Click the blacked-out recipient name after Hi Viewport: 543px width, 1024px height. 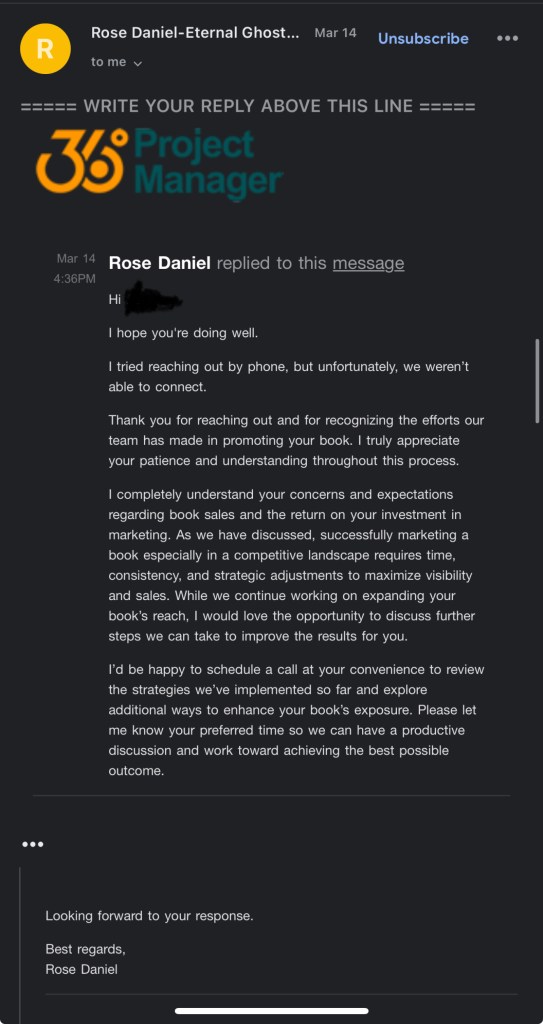(x=154, y=299)
